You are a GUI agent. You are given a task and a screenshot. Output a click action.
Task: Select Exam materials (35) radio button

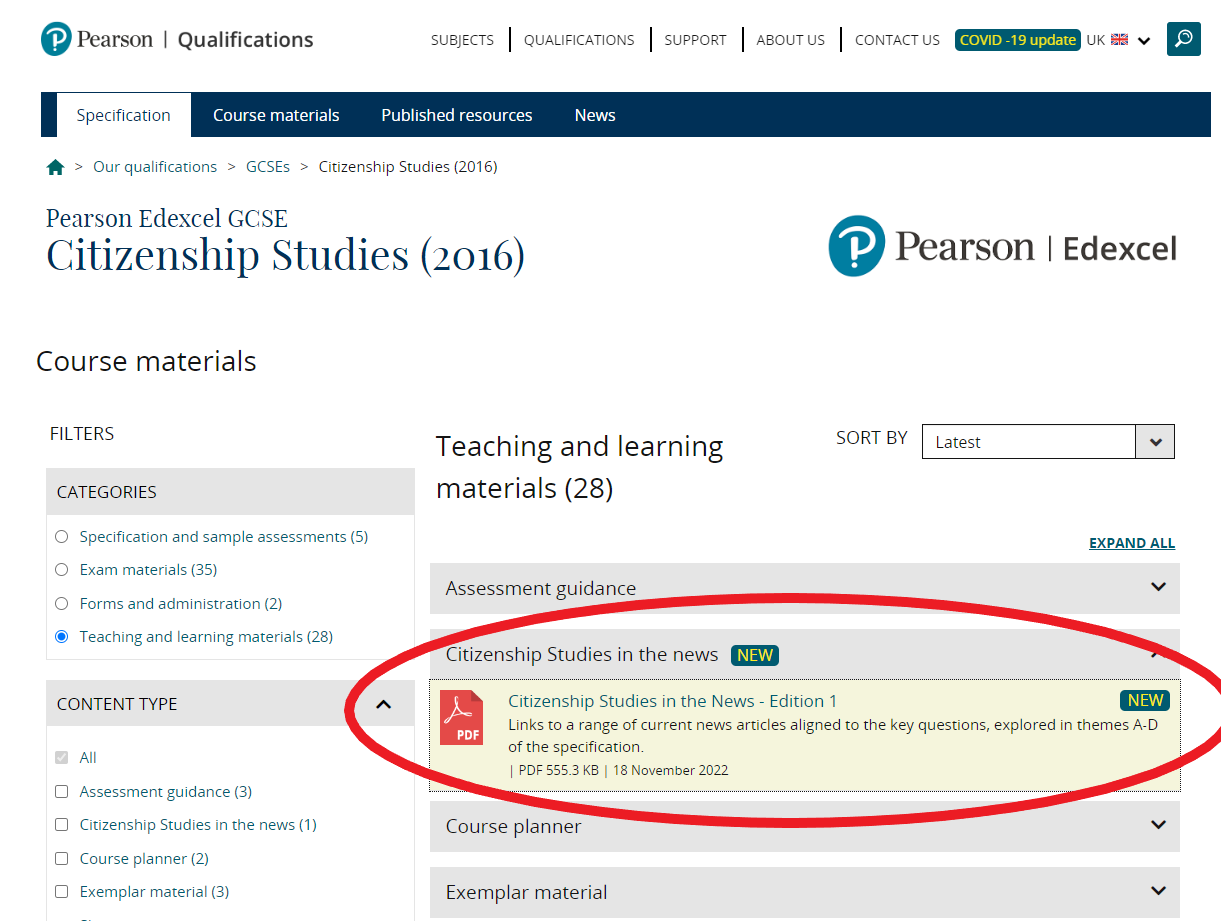click(x=62, y=570)
